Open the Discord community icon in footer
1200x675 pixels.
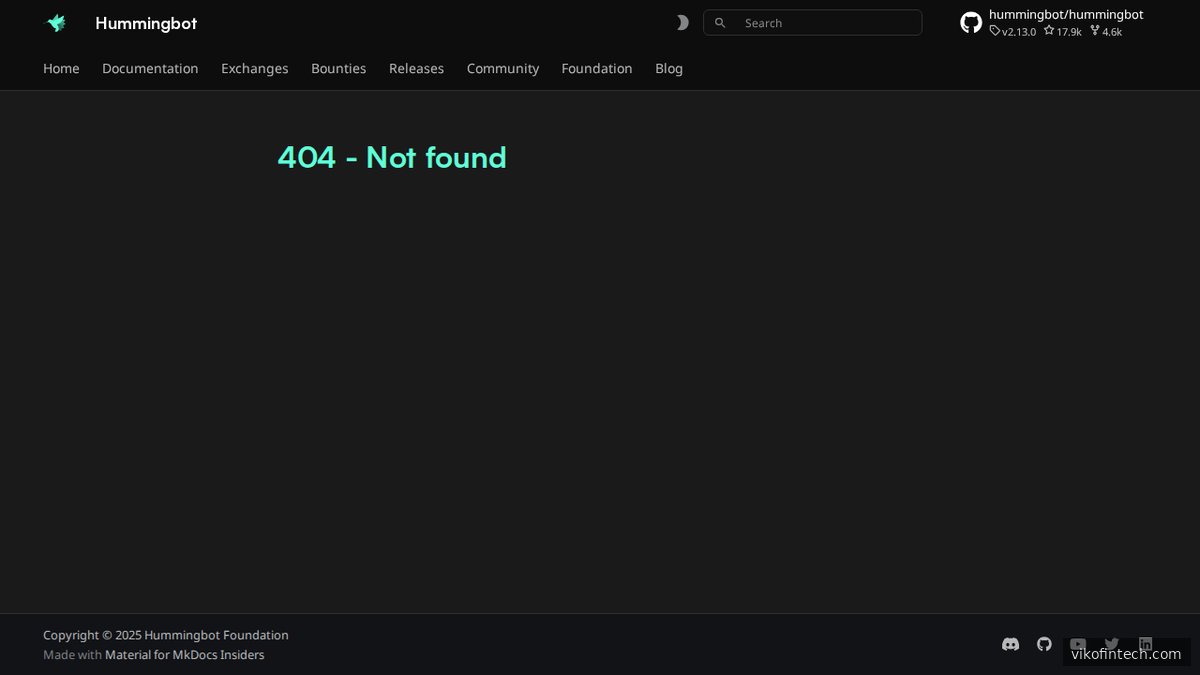(1010, 644)
